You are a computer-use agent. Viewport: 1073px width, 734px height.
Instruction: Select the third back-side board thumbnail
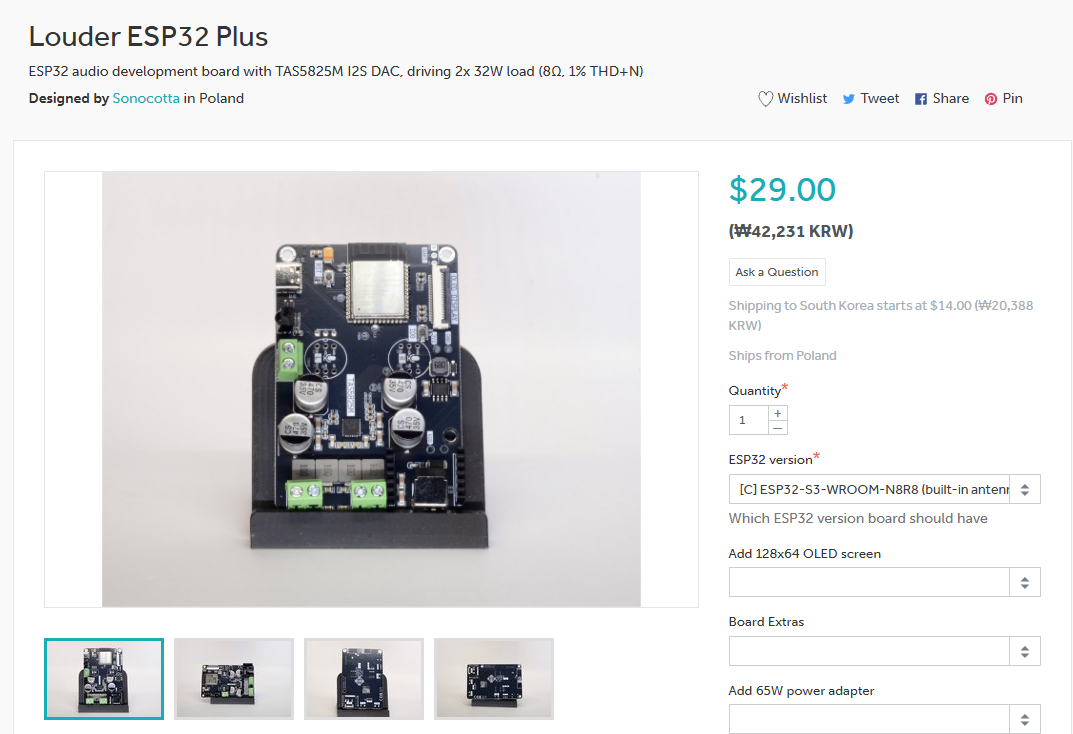coord(364,679)
